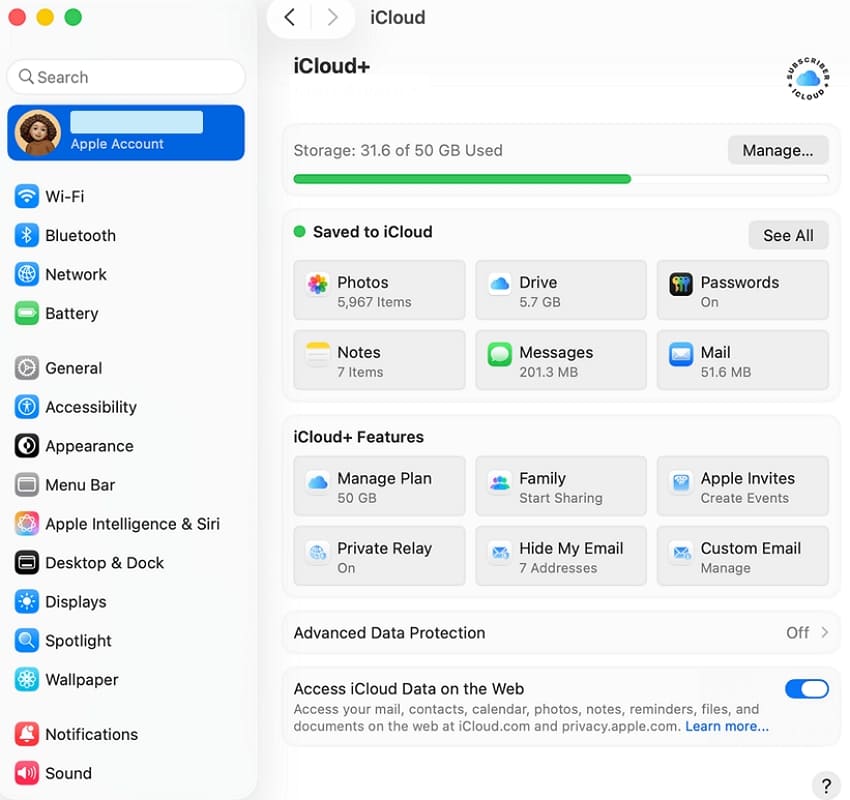This screenshot has width=850, height=800.
Task: Click the green storage usage bar
Action: click(462, 179)
